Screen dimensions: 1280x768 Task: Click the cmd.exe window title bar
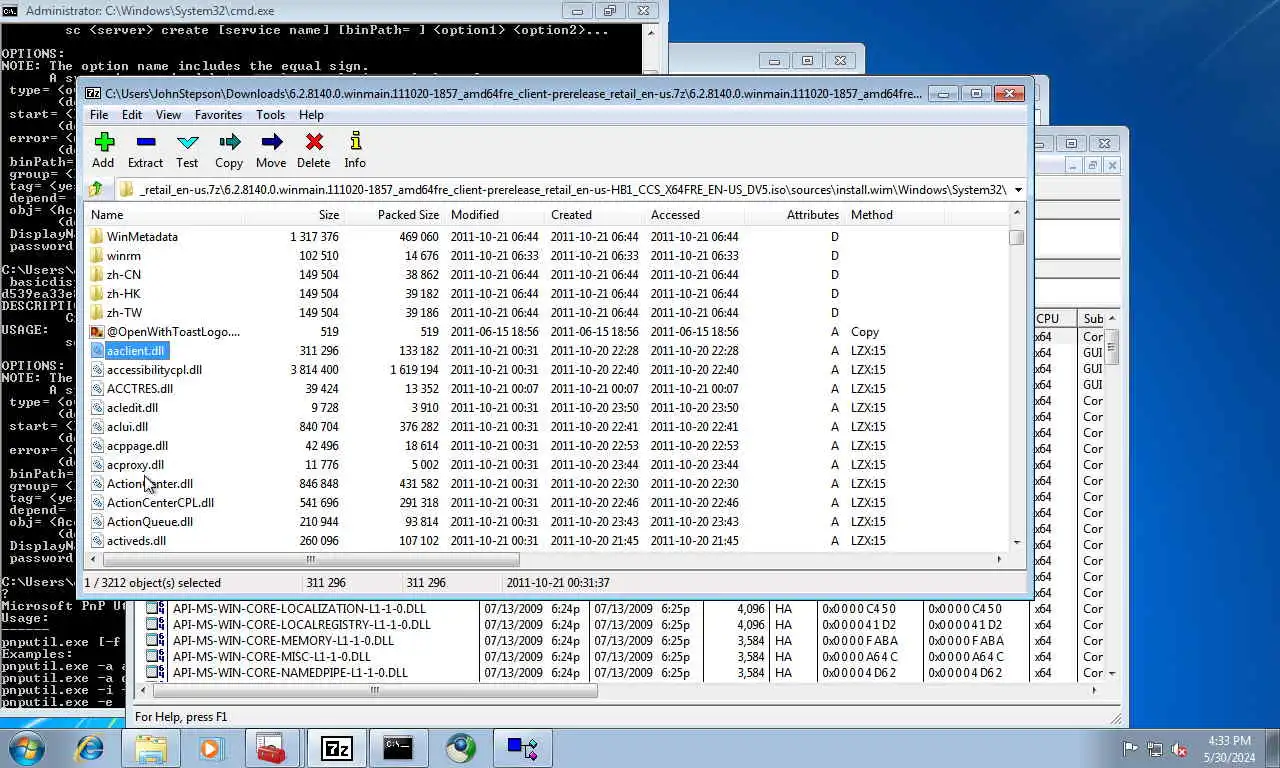coord(280,10)
